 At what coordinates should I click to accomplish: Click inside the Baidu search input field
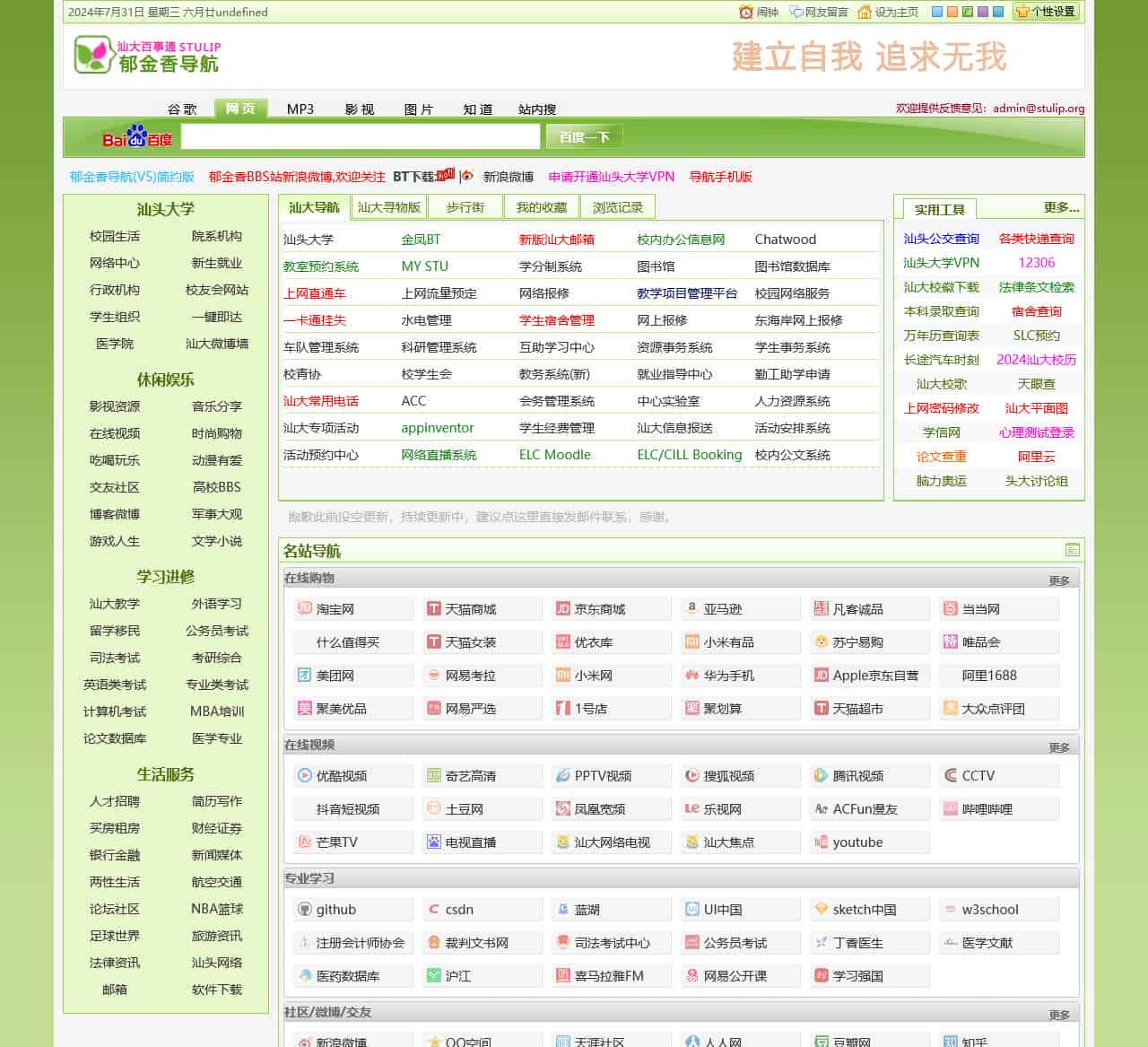click(x=359, y=136)
